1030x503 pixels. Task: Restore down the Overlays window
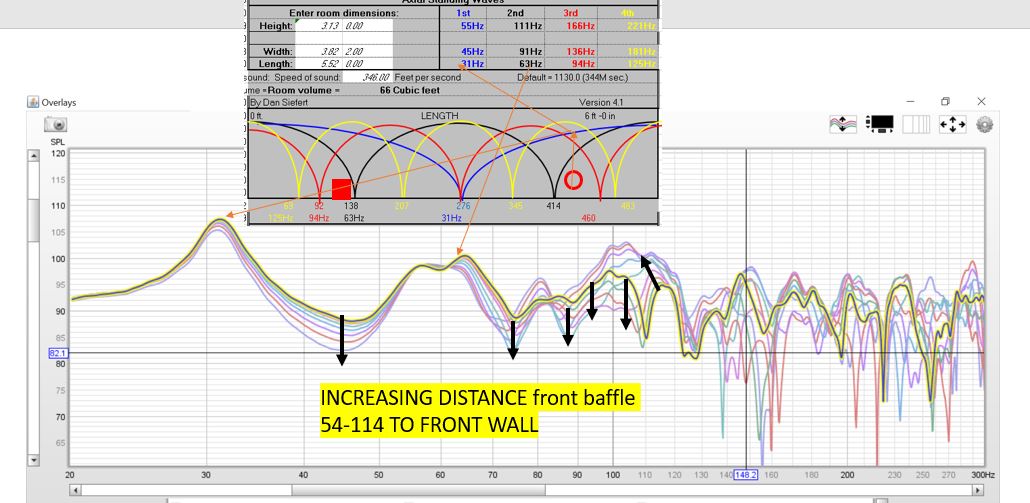[x=945, y=102]
